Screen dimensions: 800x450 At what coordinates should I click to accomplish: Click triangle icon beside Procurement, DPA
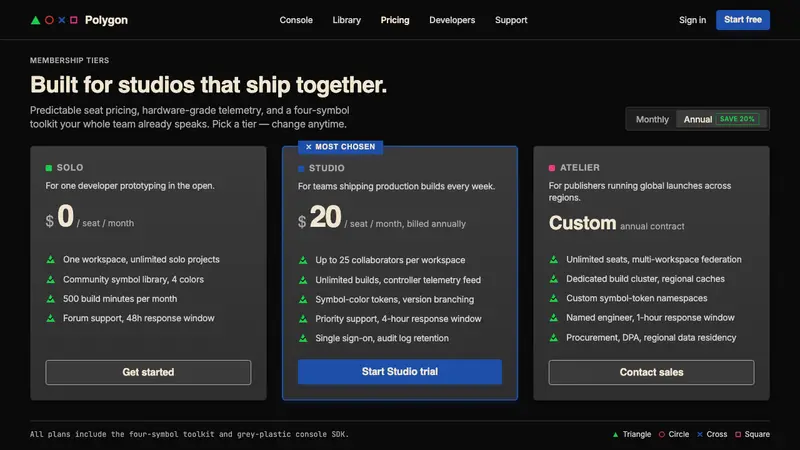click(554, 337)
